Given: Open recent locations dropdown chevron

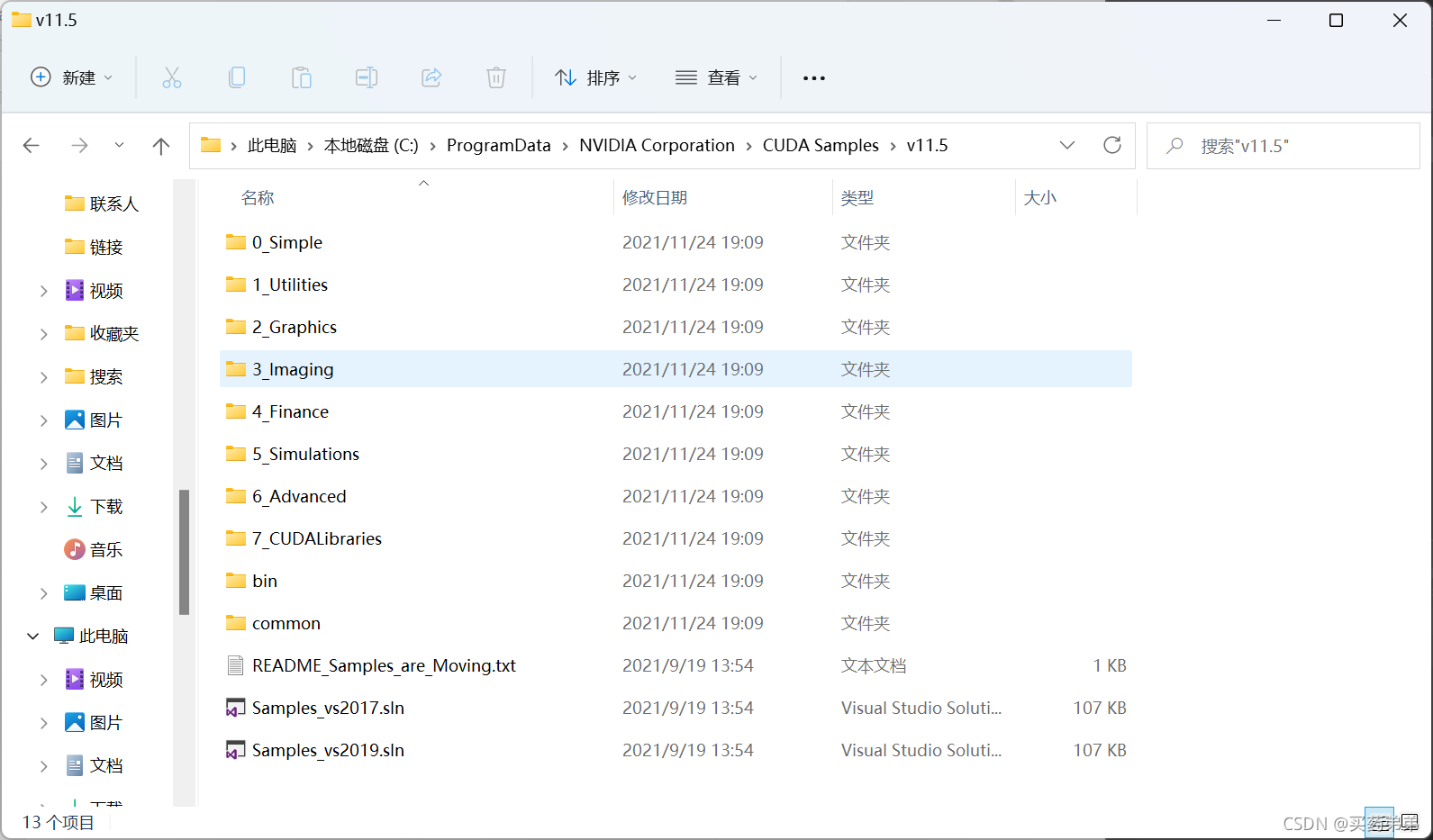Looking at the screenshot, I should click(119, 145).
